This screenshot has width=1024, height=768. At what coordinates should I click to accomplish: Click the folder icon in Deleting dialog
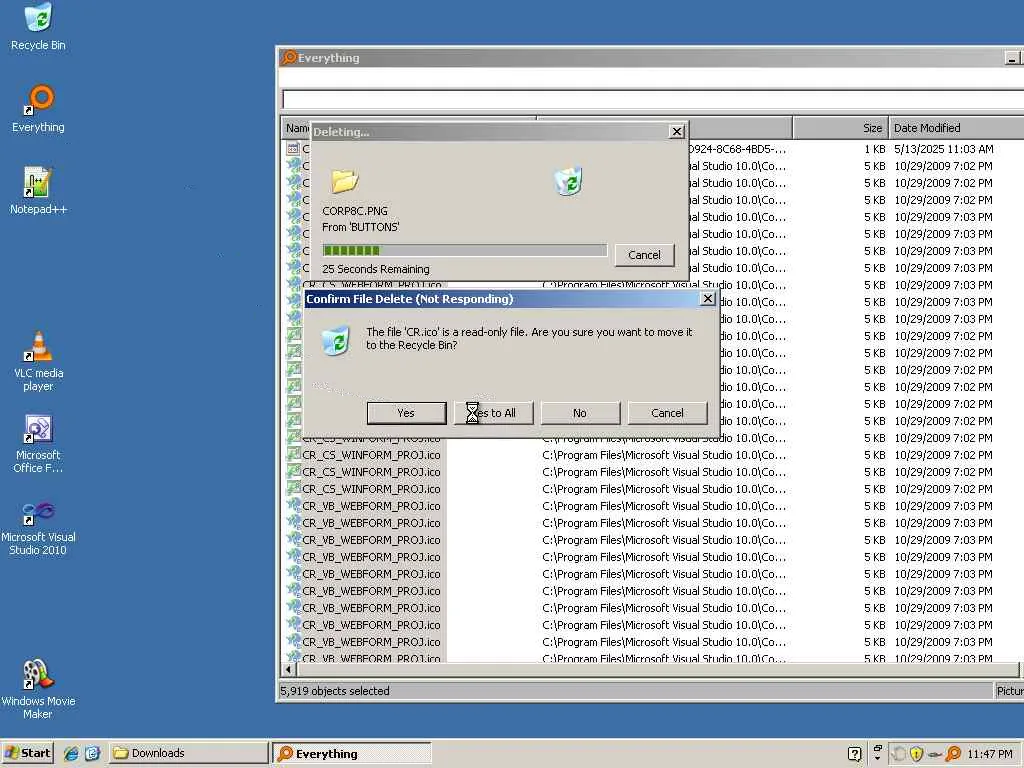tap(344, 180)
